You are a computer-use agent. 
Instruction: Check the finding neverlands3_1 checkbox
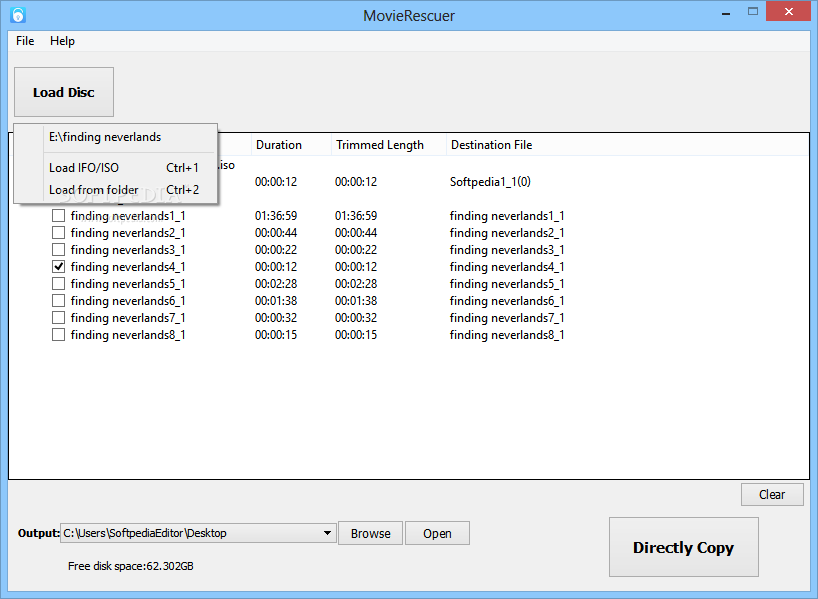point(58,249)
